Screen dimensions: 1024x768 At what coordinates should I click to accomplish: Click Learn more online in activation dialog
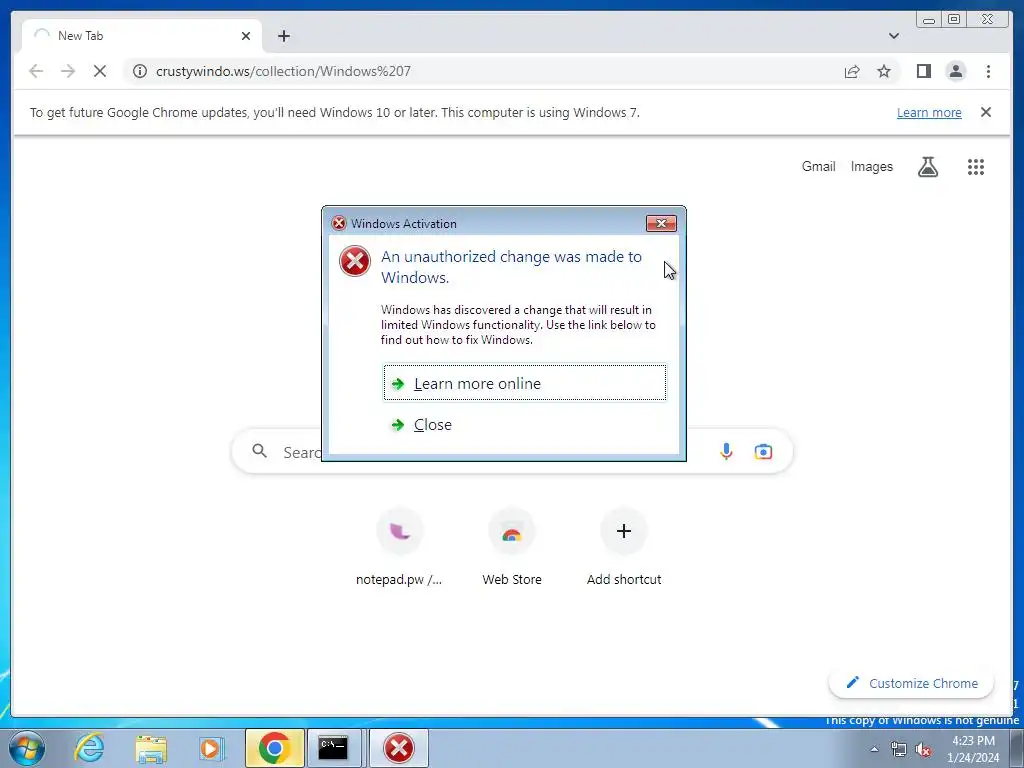[524, 383]
